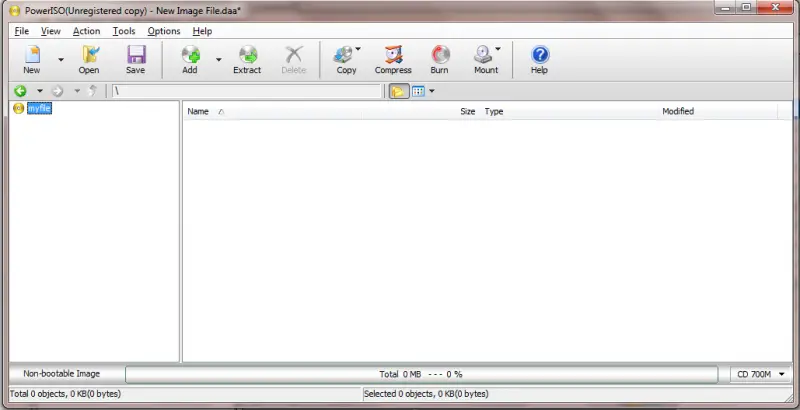Image resolution: width=800 pixels, height=410 pixels.
Task: Open the back history dropdown arrow
Action: (39, 91)
